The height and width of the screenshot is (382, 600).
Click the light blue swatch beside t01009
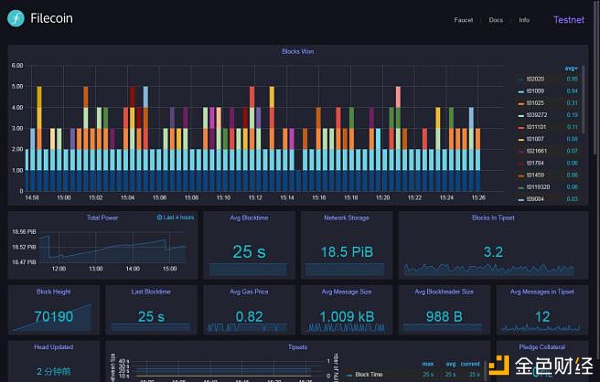click(x=521, y=91)
